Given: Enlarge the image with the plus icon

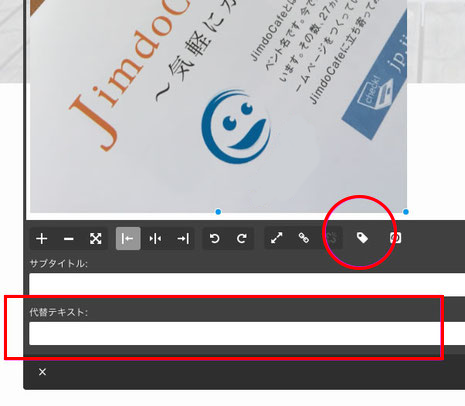Looking at the screenshot, I should [x=42, y=239].
